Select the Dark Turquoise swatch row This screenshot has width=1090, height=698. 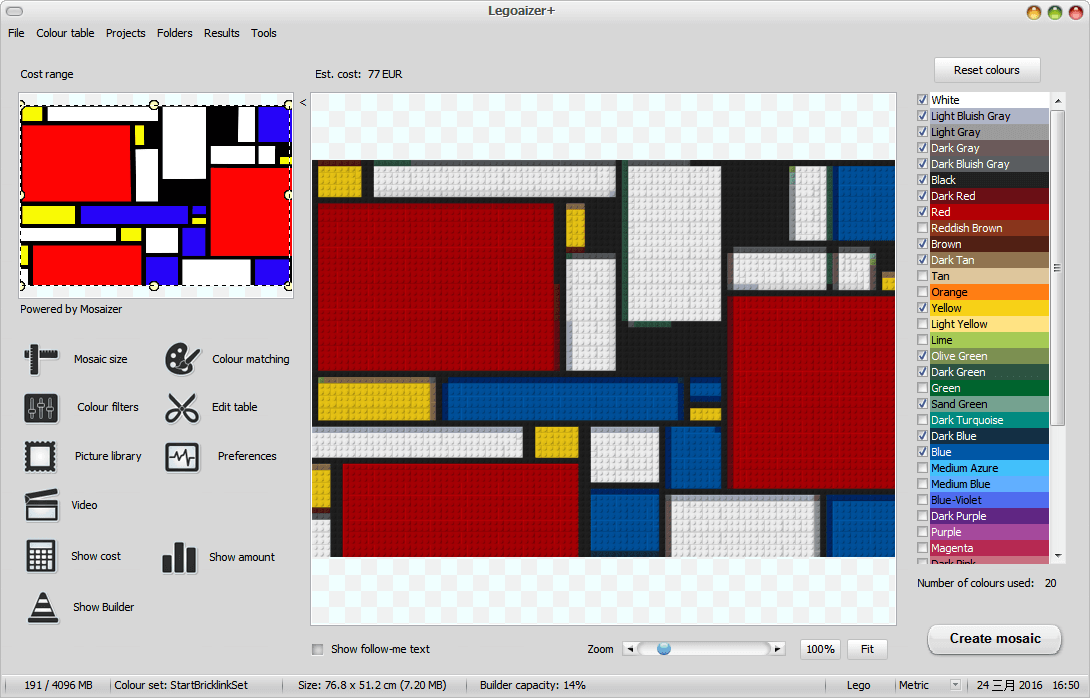989,420
